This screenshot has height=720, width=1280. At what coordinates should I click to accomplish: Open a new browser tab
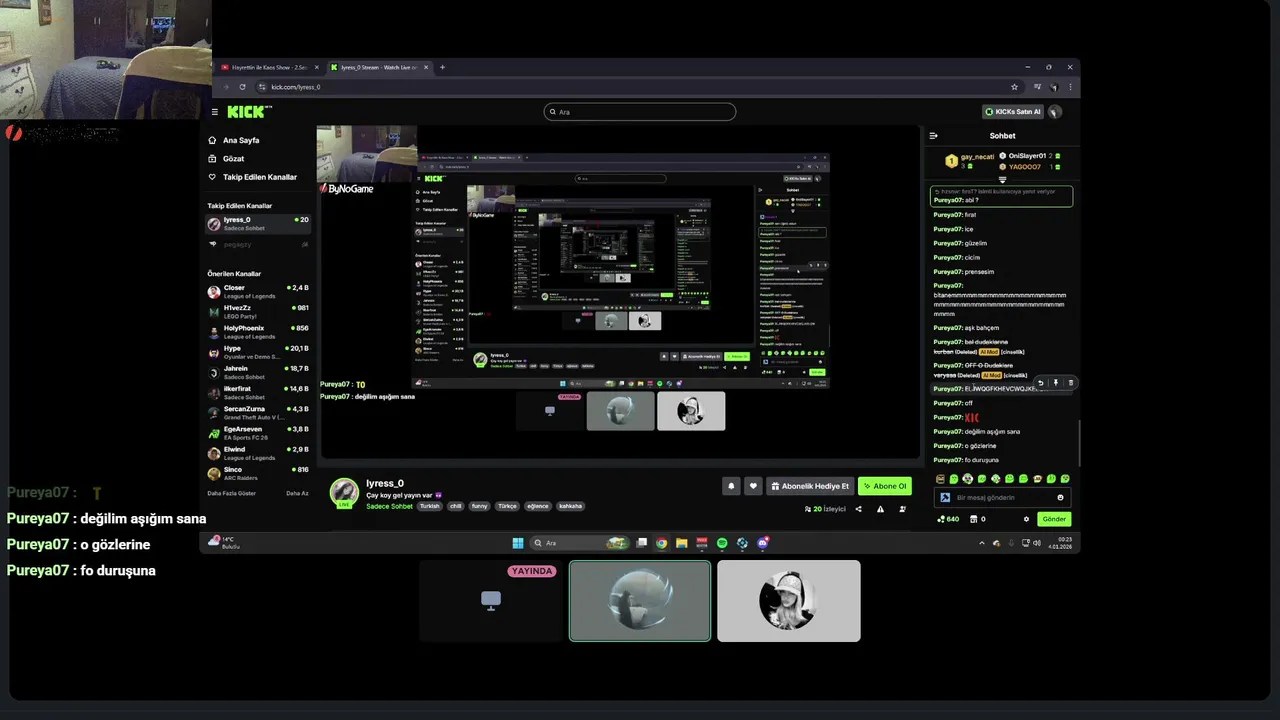point(442,67)
